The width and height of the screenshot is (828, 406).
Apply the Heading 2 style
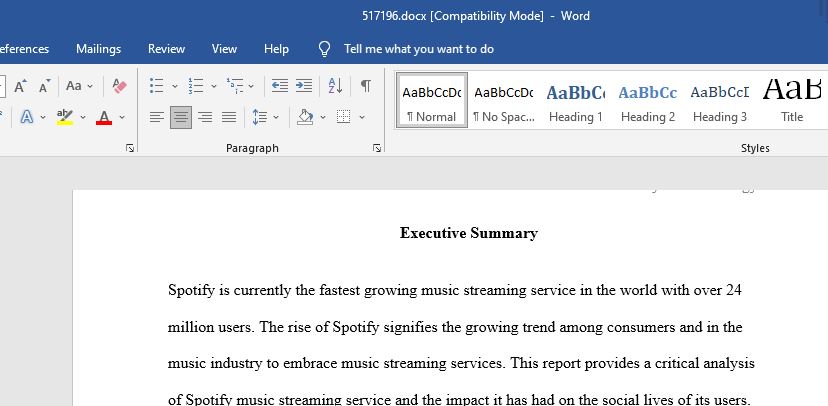coord(648,100)
